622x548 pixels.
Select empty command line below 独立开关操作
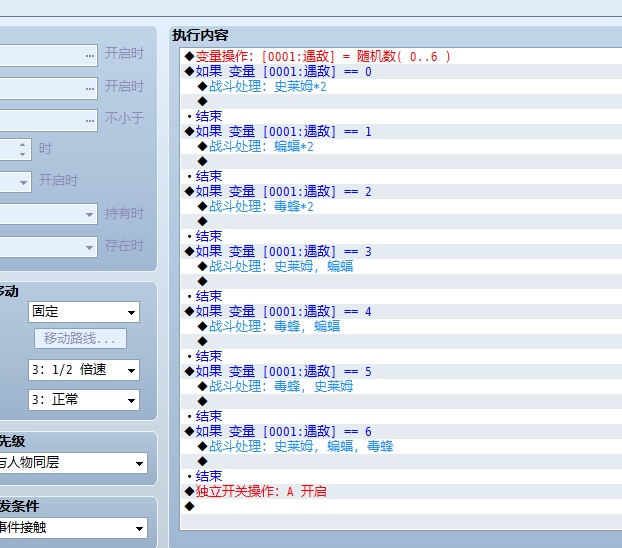click(401, 506)
